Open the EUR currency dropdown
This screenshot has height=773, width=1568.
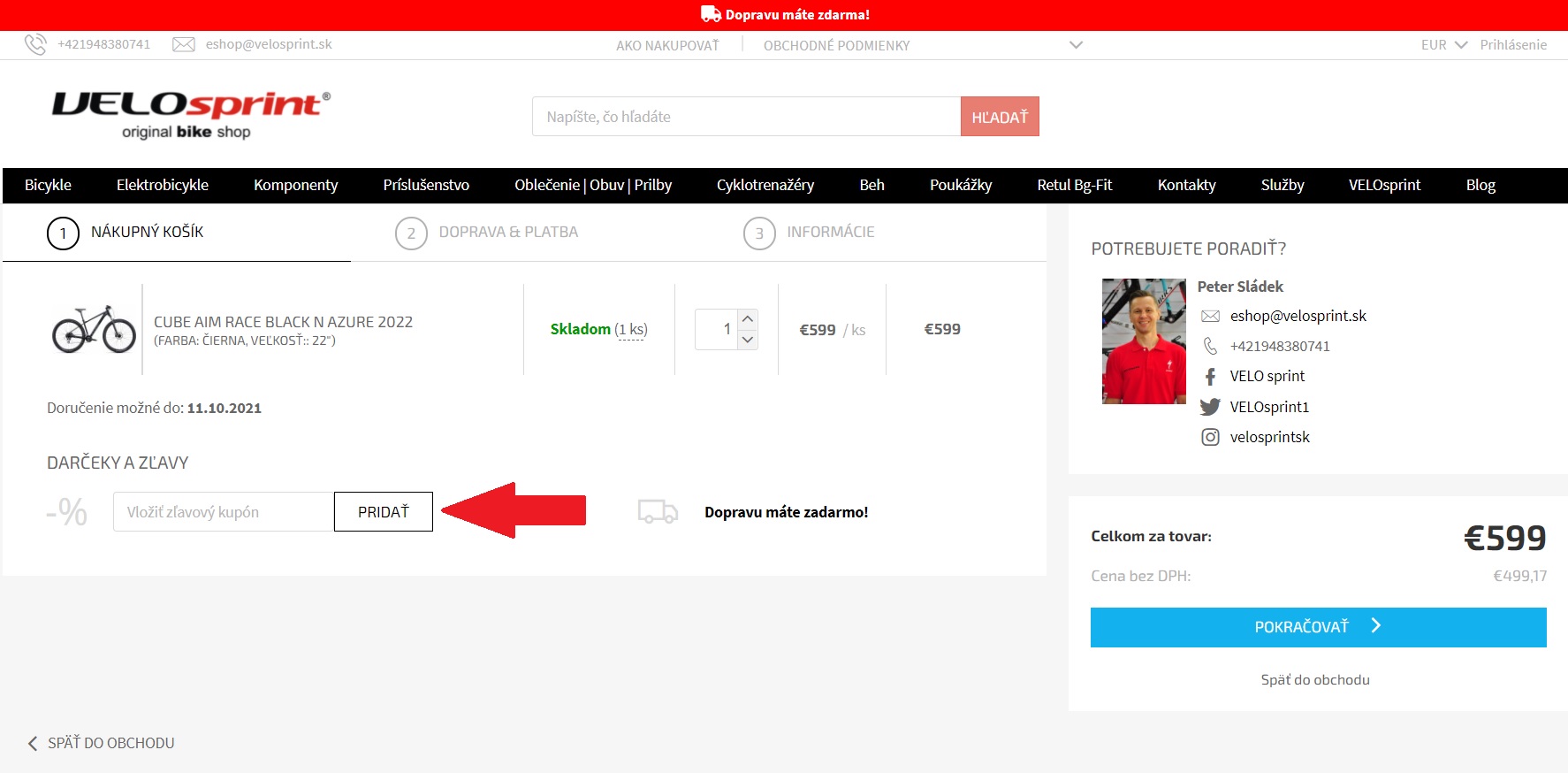1444,44
